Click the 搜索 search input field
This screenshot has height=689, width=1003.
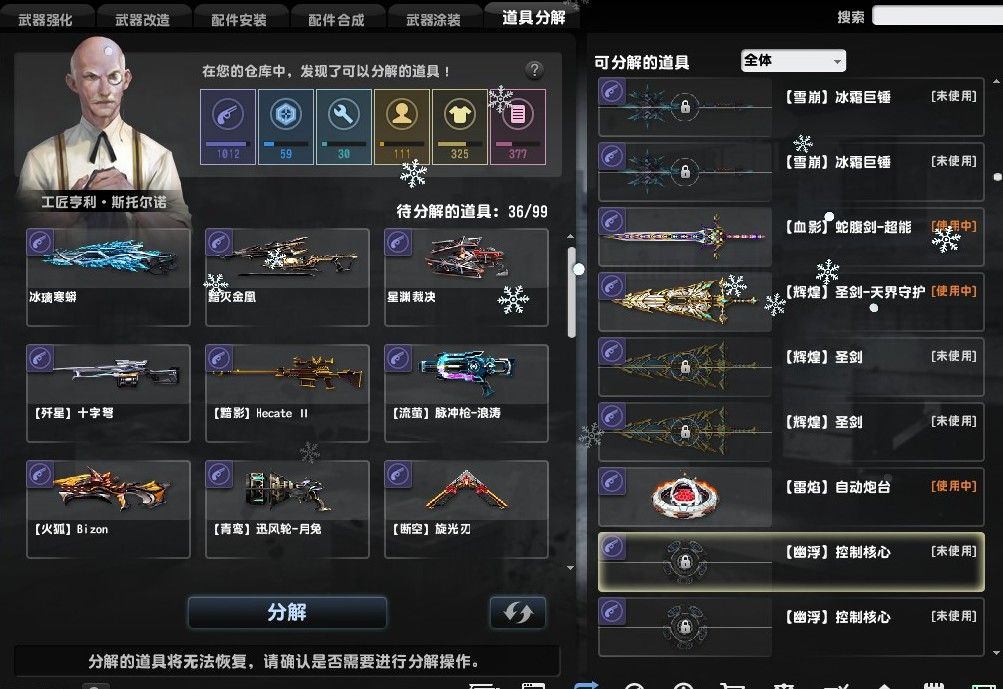[937, 16]
